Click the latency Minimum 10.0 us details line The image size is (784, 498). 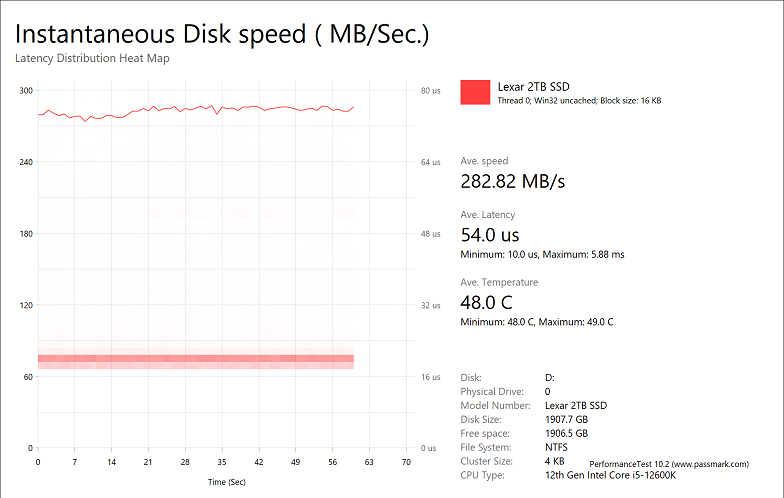(542, 255)
